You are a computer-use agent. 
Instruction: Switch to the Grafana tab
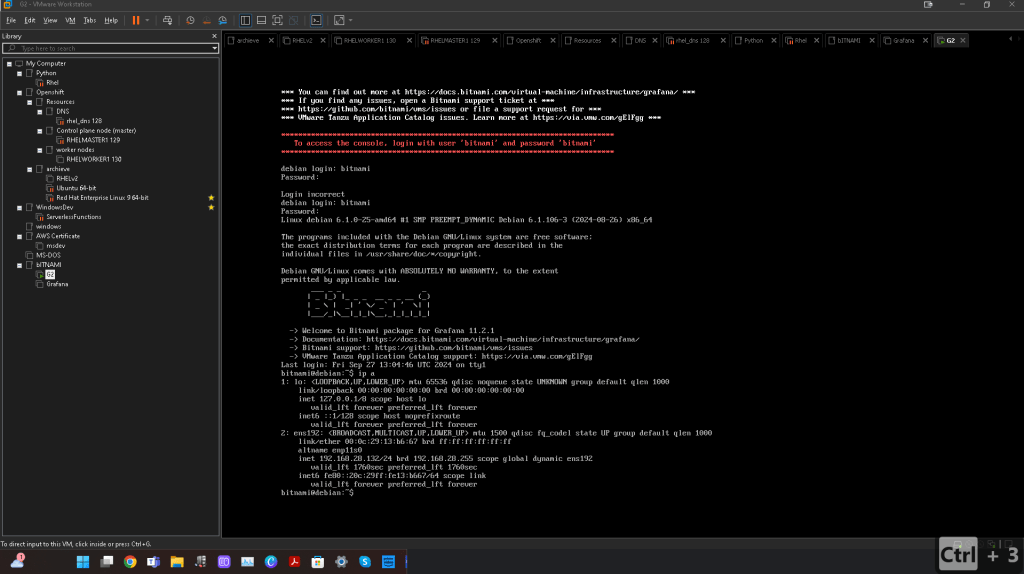point(903,40)
